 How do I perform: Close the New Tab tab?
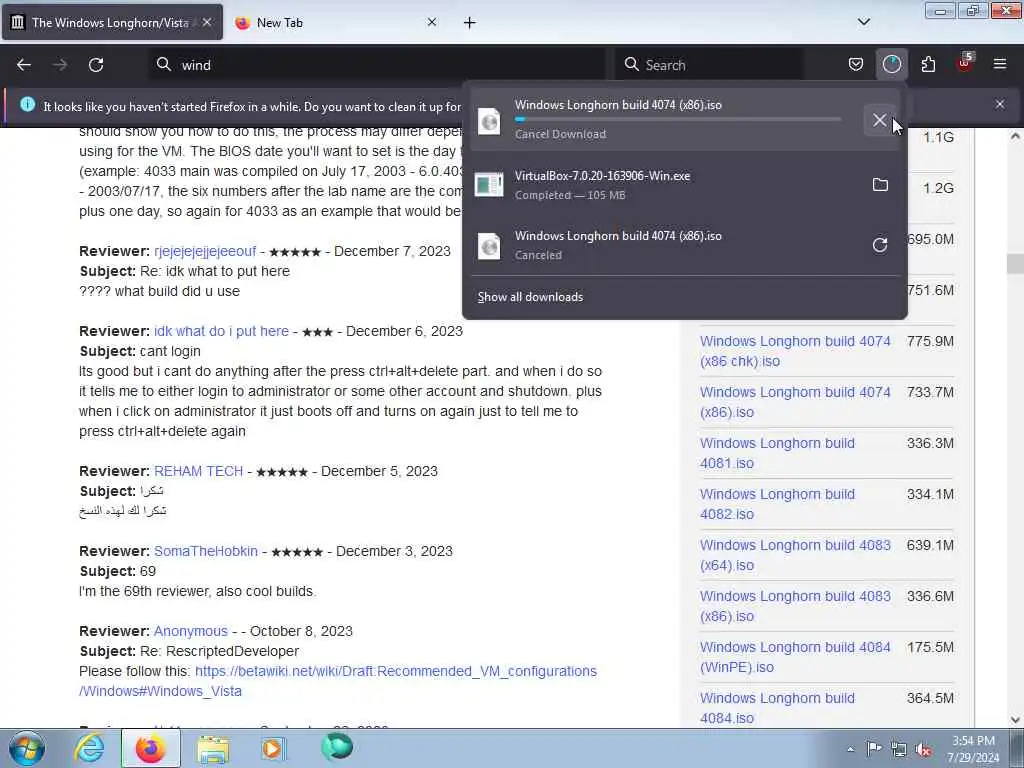[x=432, y=22]
